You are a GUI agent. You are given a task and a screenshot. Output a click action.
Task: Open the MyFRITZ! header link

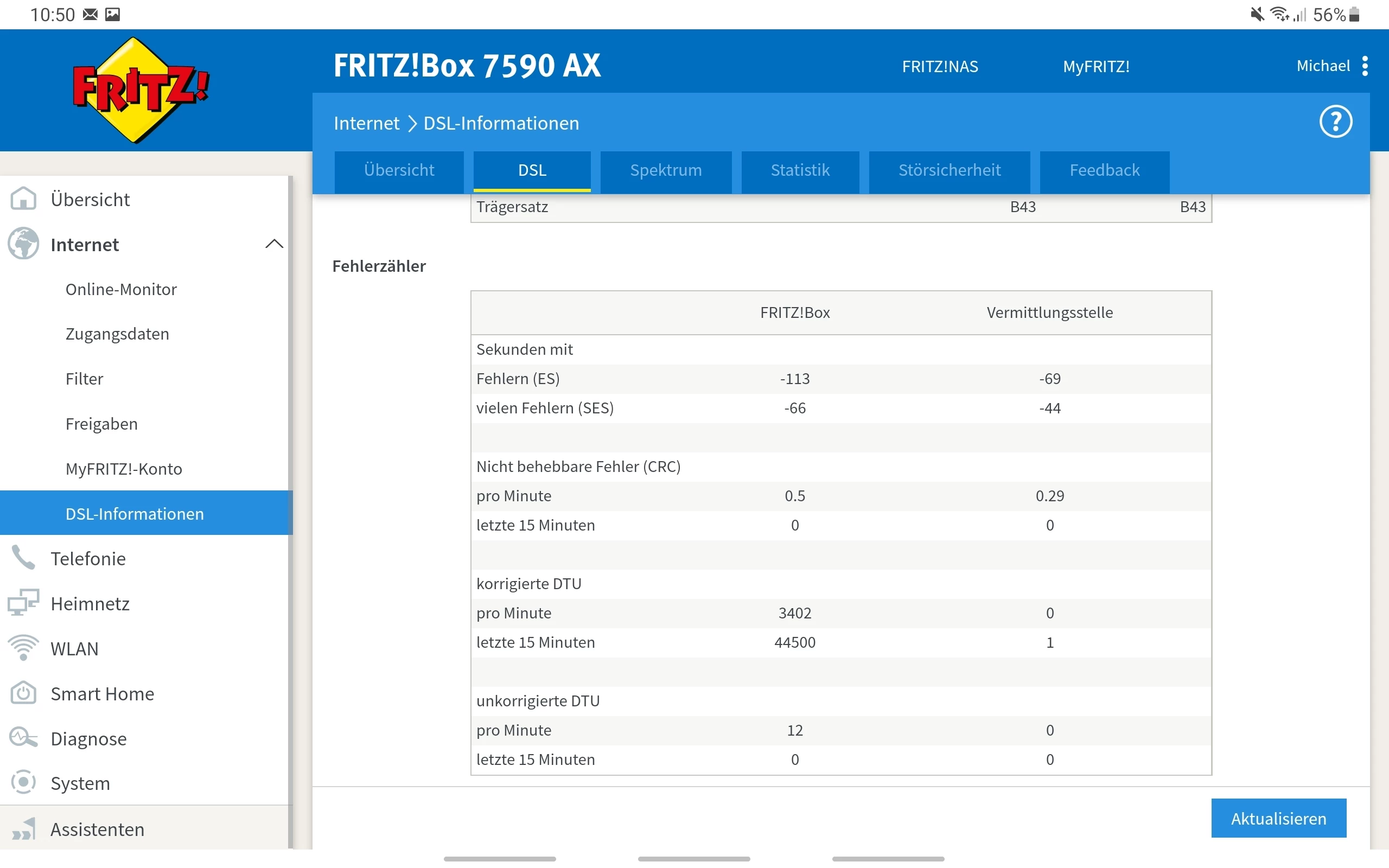pyautogui.click(x=1095, y=67)
